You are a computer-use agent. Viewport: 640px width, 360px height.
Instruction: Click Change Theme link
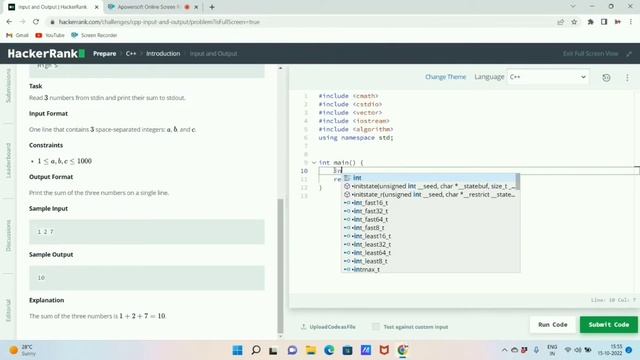click(445, 77)
